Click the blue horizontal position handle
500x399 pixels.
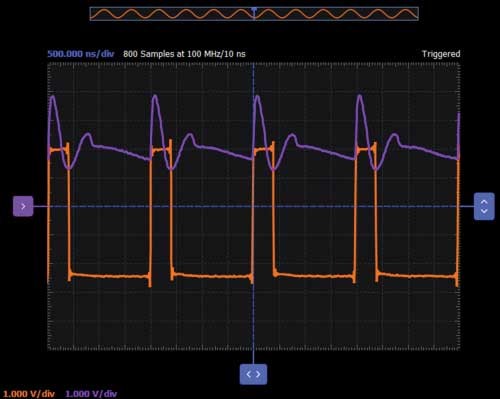click(253, 374)
